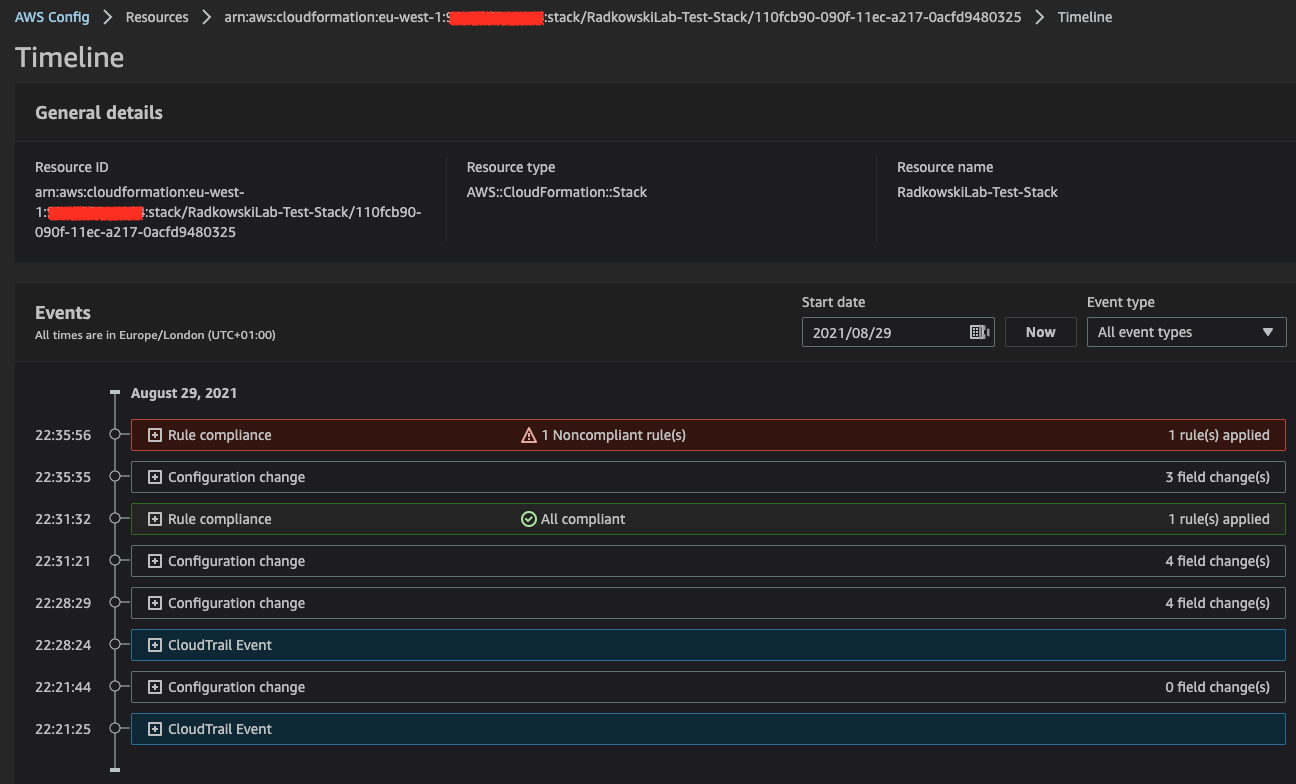Expand the 22:35:56 Rule compliance event
This screenshot has height=784, width=1296.
pos(155,435)
